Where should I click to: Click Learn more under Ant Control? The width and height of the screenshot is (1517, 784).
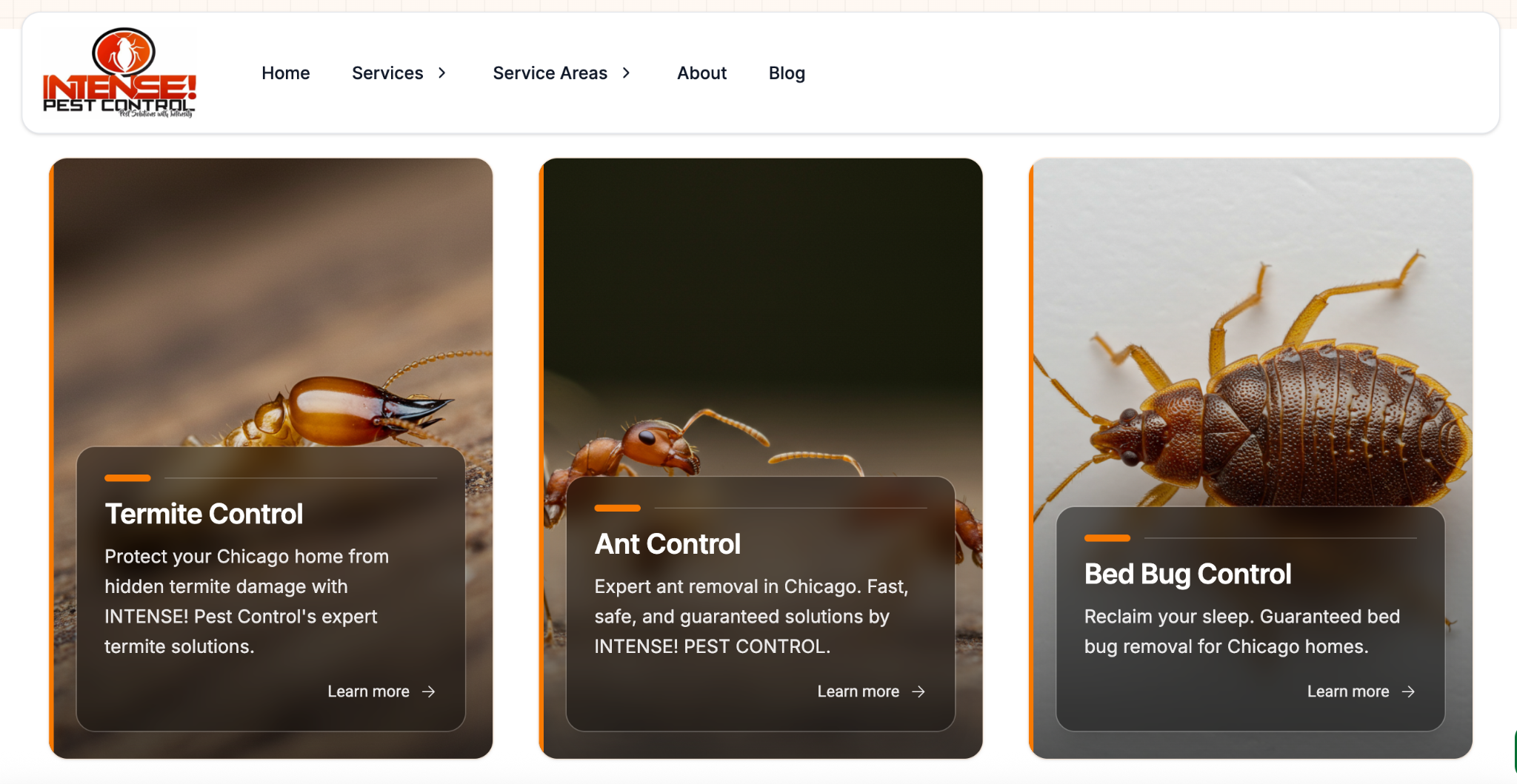(x=858, y=691)
